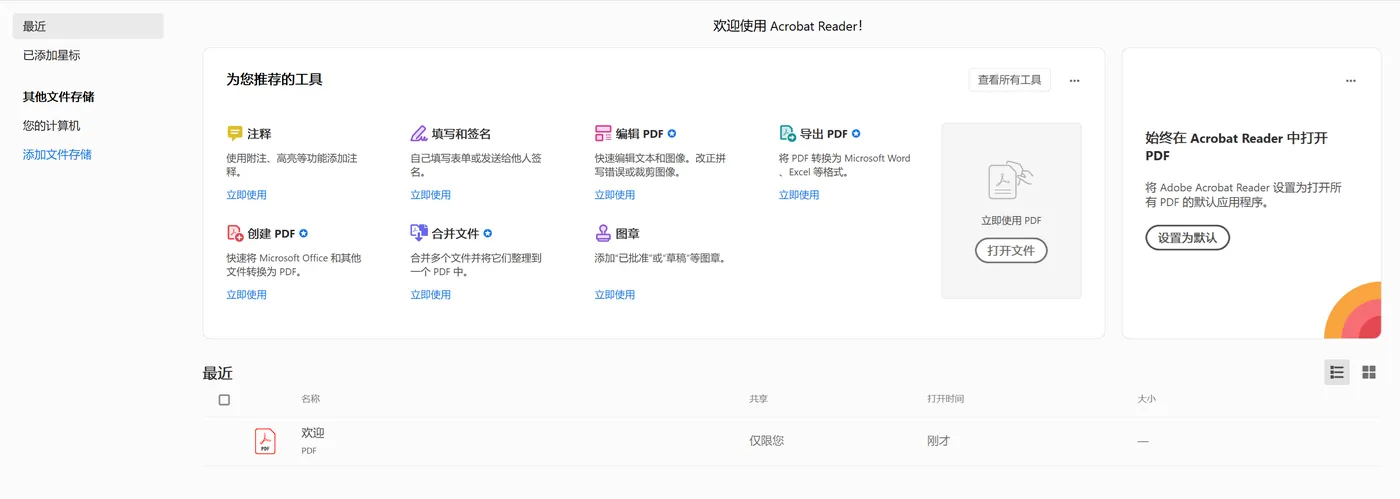Select 最近 in the sidebar

(x=88, y=26)
